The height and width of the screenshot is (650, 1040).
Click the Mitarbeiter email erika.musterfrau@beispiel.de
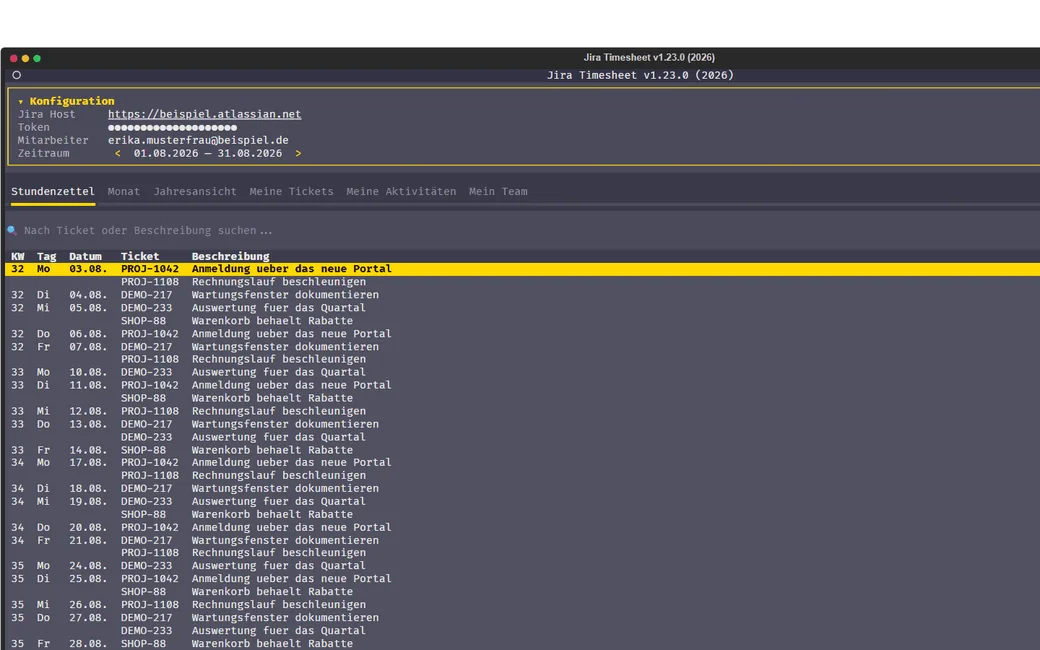coord(198,141)
